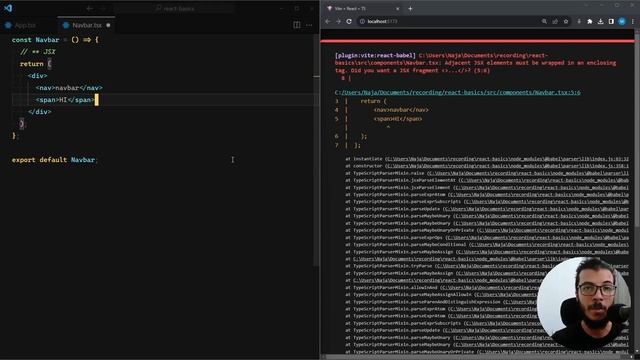Click the 'return (' line in editor
Viewport: 640px width, 360px height.
pyautogui.click(x=36, y=64)
